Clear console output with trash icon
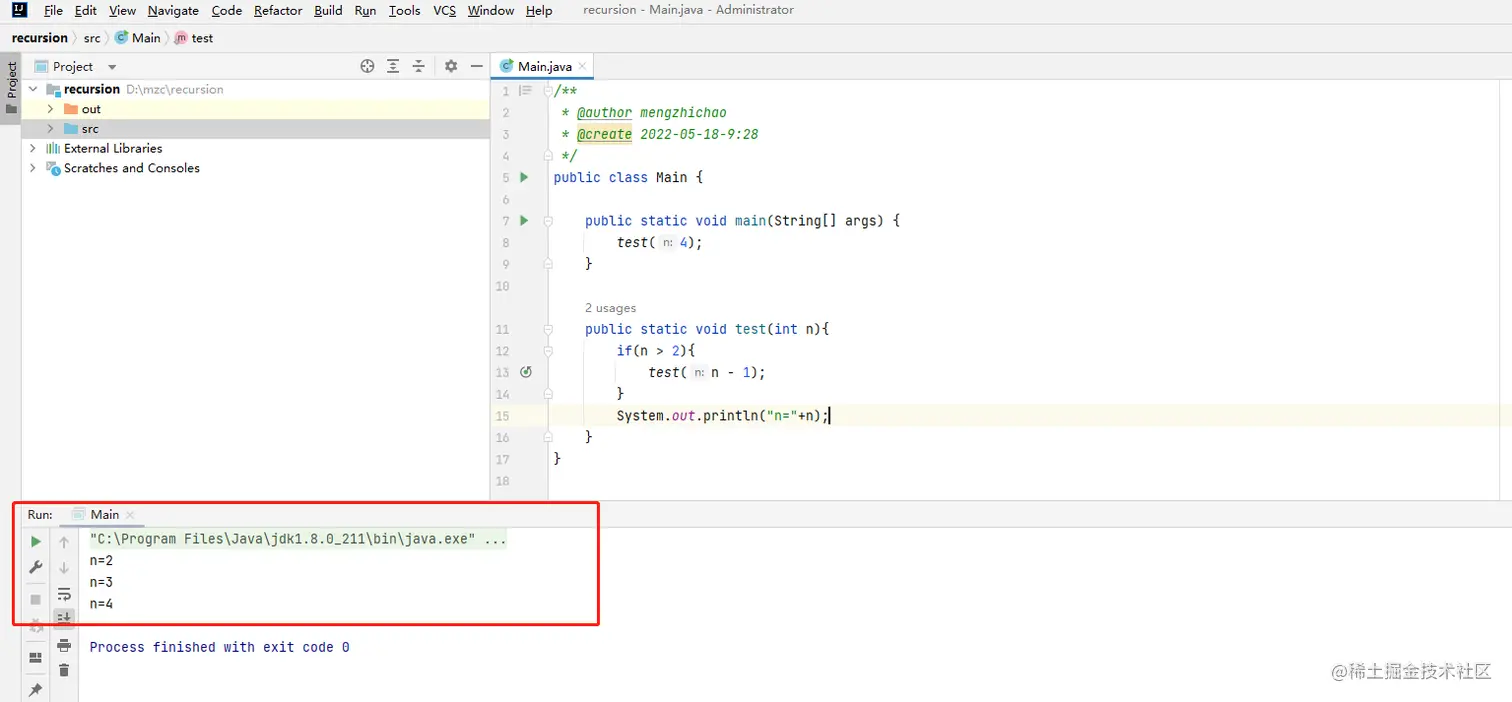This screenshot has height=702, width=1512. pyautogui.click(x=64, y=670)
